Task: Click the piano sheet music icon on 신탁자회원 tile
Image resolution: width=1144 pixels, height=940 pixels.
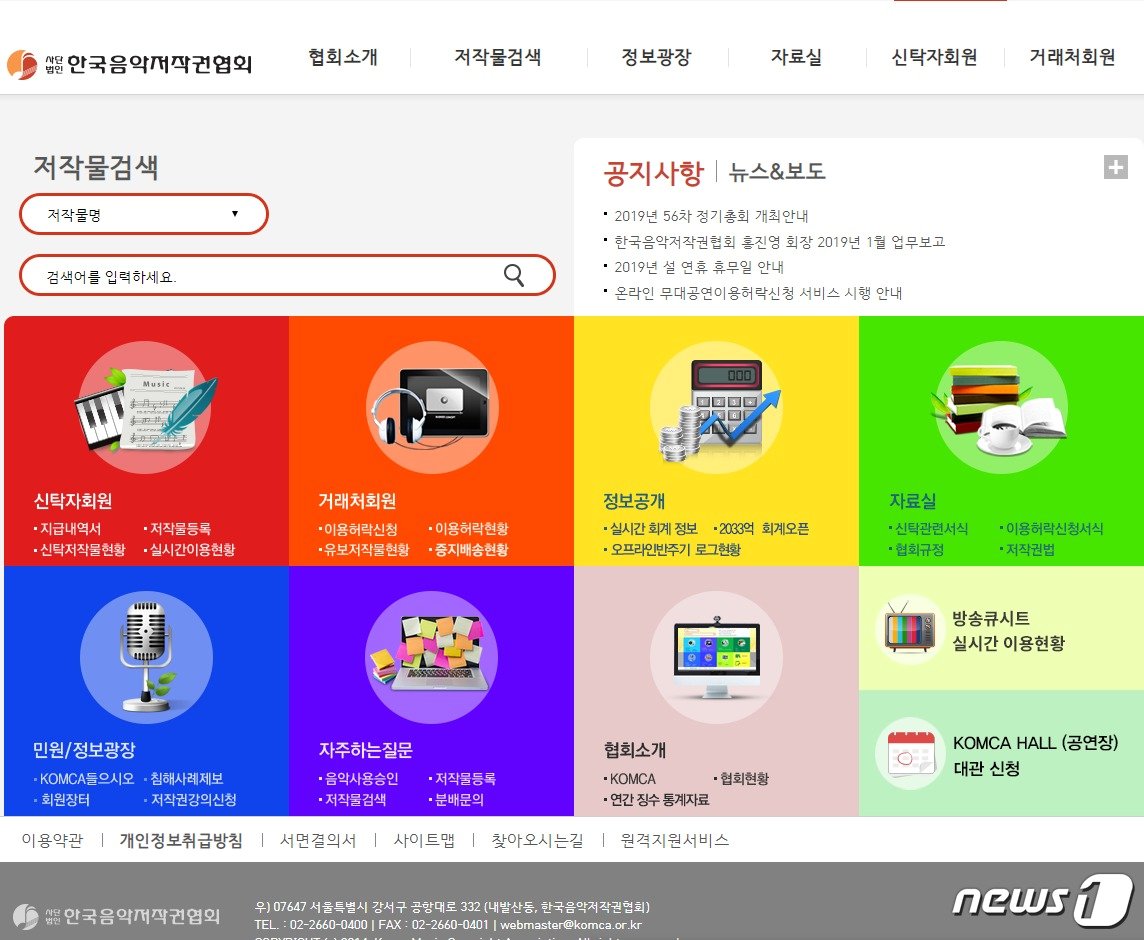Action: click(x=145, y=405)
